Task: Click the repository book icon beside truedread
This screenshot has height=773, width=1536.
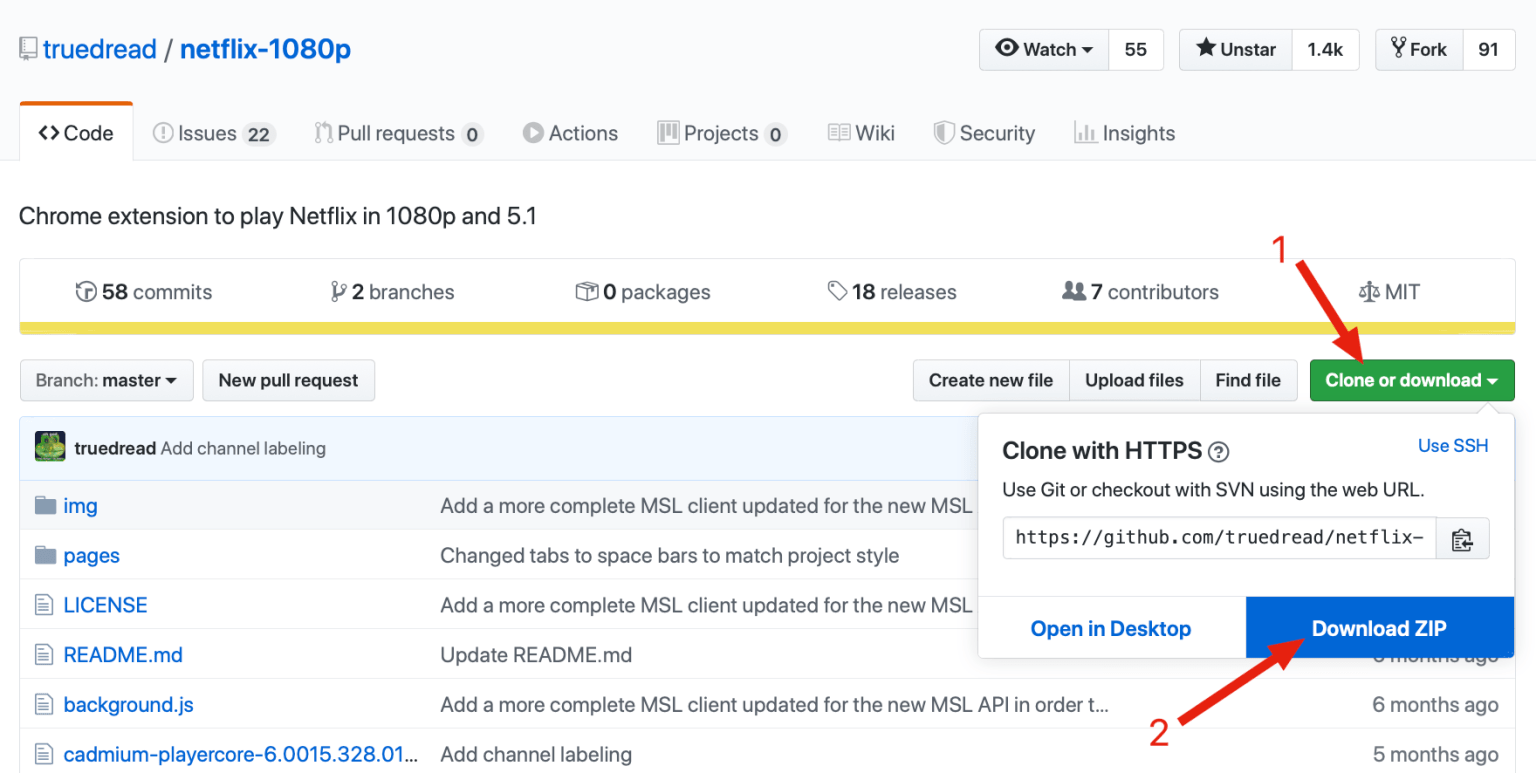Action: 28,49
